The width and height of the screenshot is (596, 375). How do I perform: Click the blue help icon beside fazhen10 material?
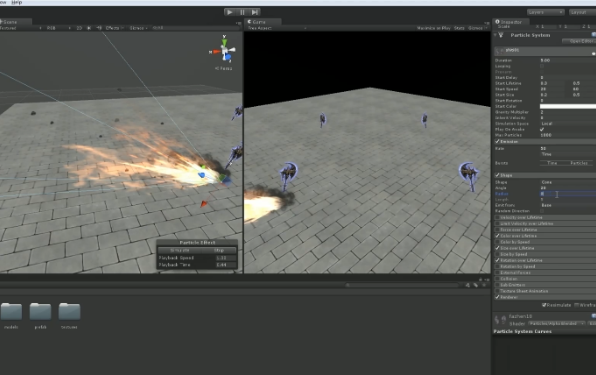(594, 316)
